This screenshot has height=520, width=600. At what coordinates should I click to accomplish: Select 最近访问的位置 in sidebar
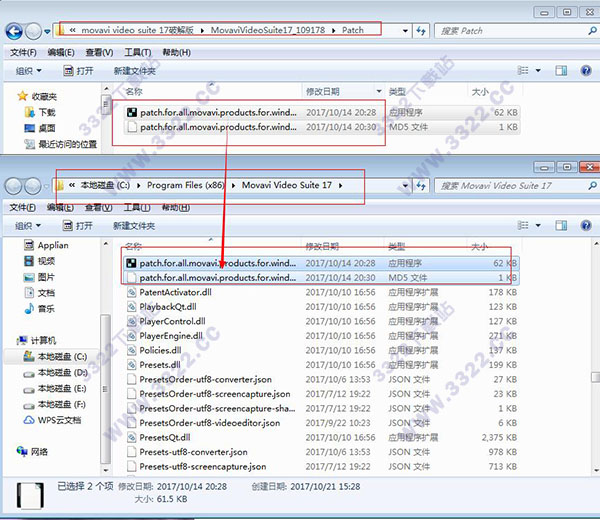[60, 144]
